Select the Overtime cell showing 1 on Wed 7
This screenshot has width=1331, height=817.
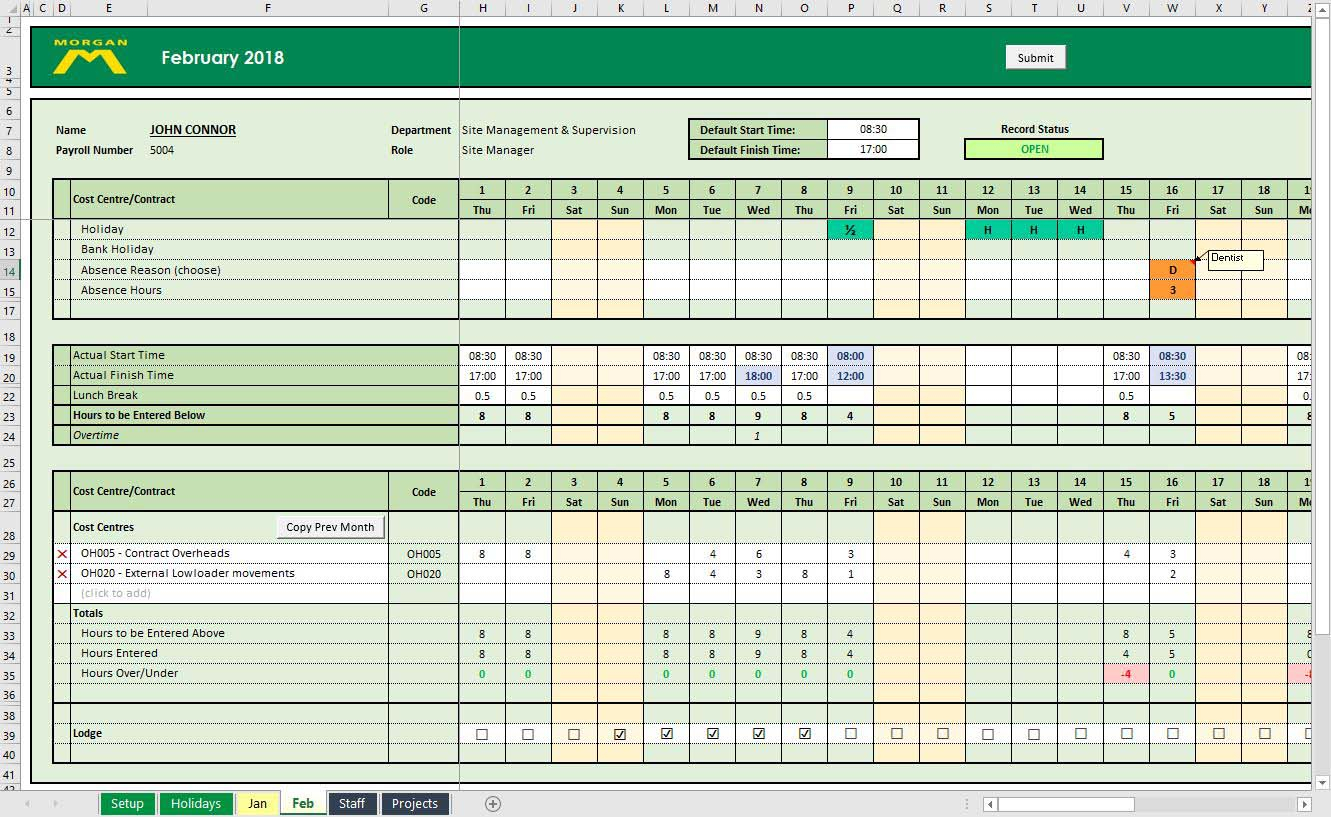[759, 436]
